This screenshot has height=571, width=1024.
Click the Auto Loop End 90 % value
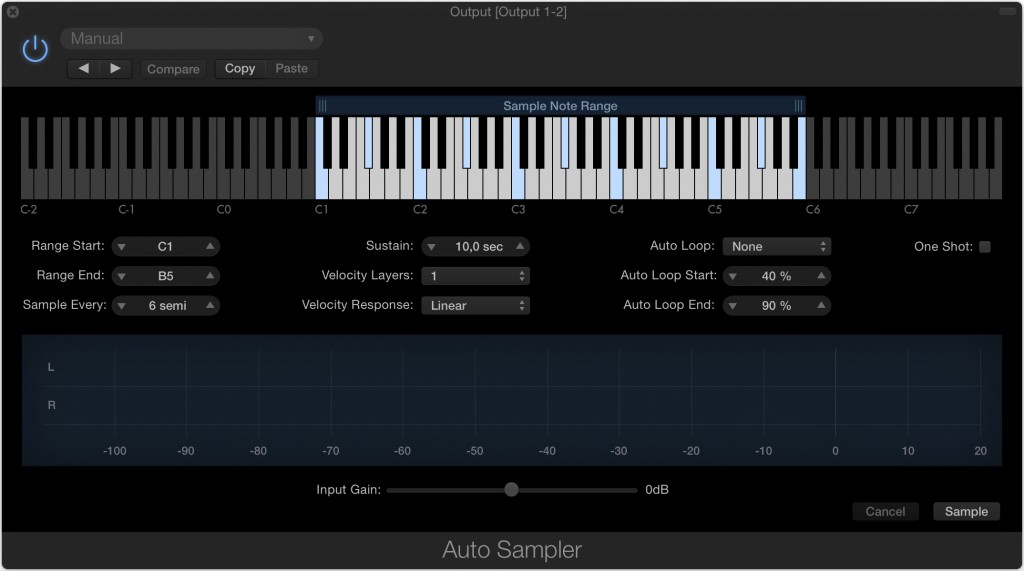click(776, 305)
